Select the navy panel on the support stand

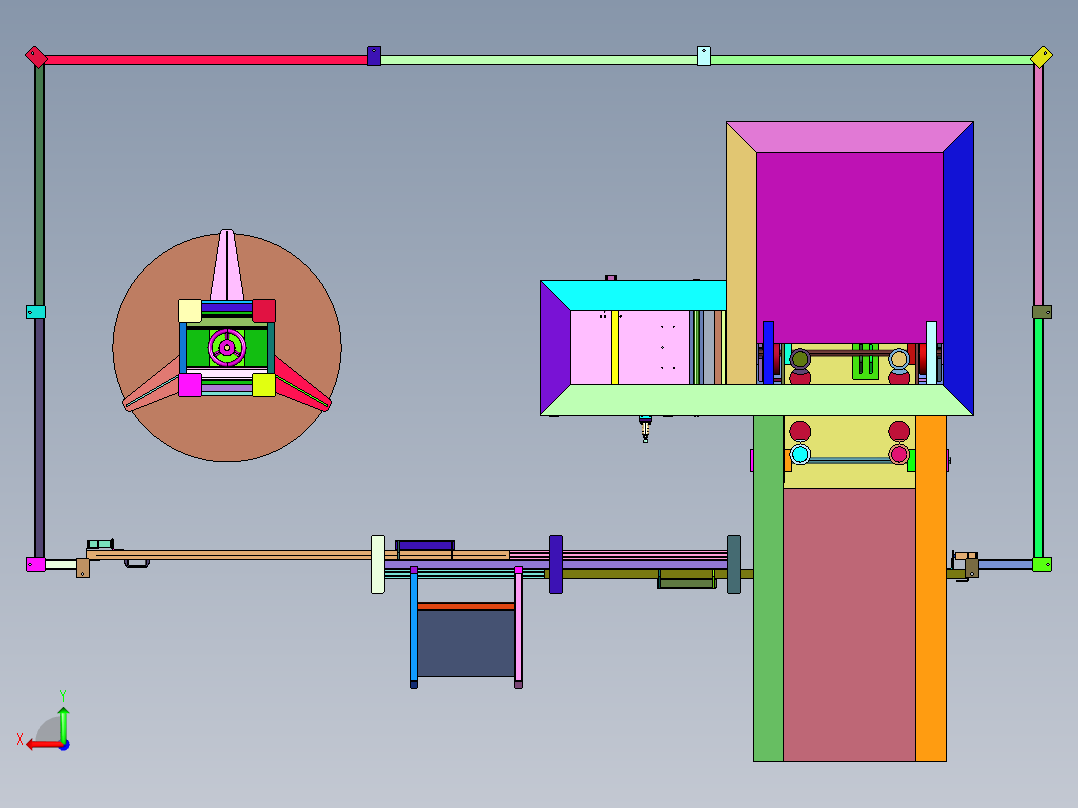pos(466,644)
